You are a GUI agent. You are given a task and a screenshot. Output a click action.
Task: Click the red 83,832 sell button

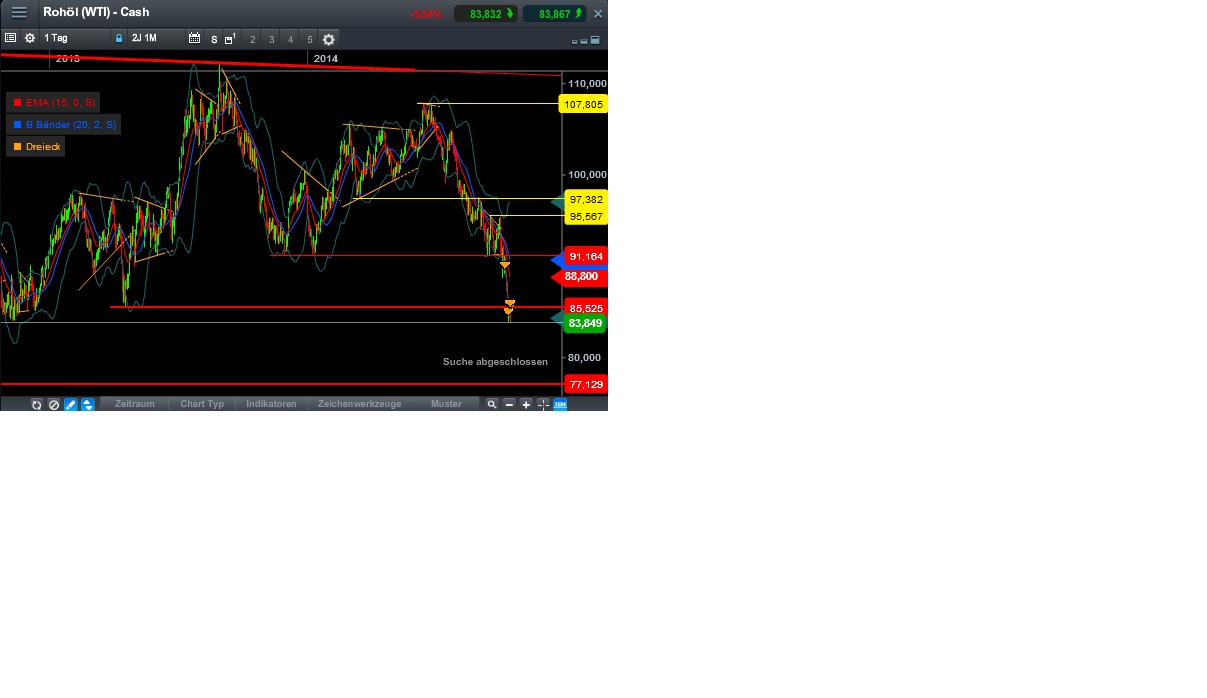pos(486,13)
